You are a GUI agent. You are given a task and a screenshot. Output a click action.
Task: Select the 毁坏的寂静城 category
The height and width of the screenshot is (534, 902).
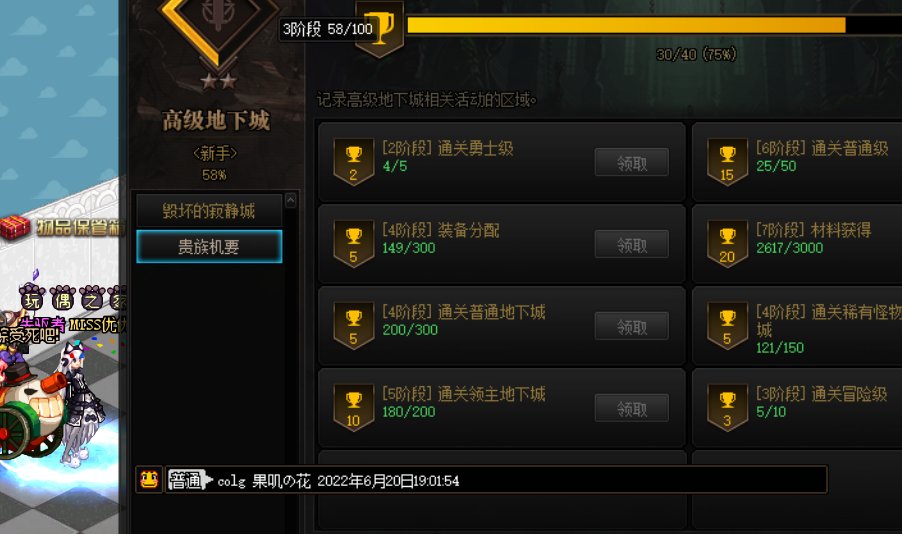[x=209, y=211]
